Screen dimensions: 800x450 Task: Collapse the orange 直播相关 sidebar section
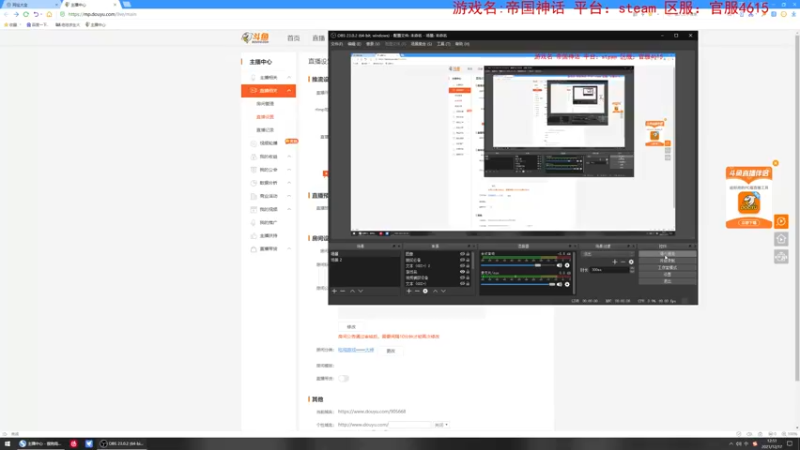(289, 91)
